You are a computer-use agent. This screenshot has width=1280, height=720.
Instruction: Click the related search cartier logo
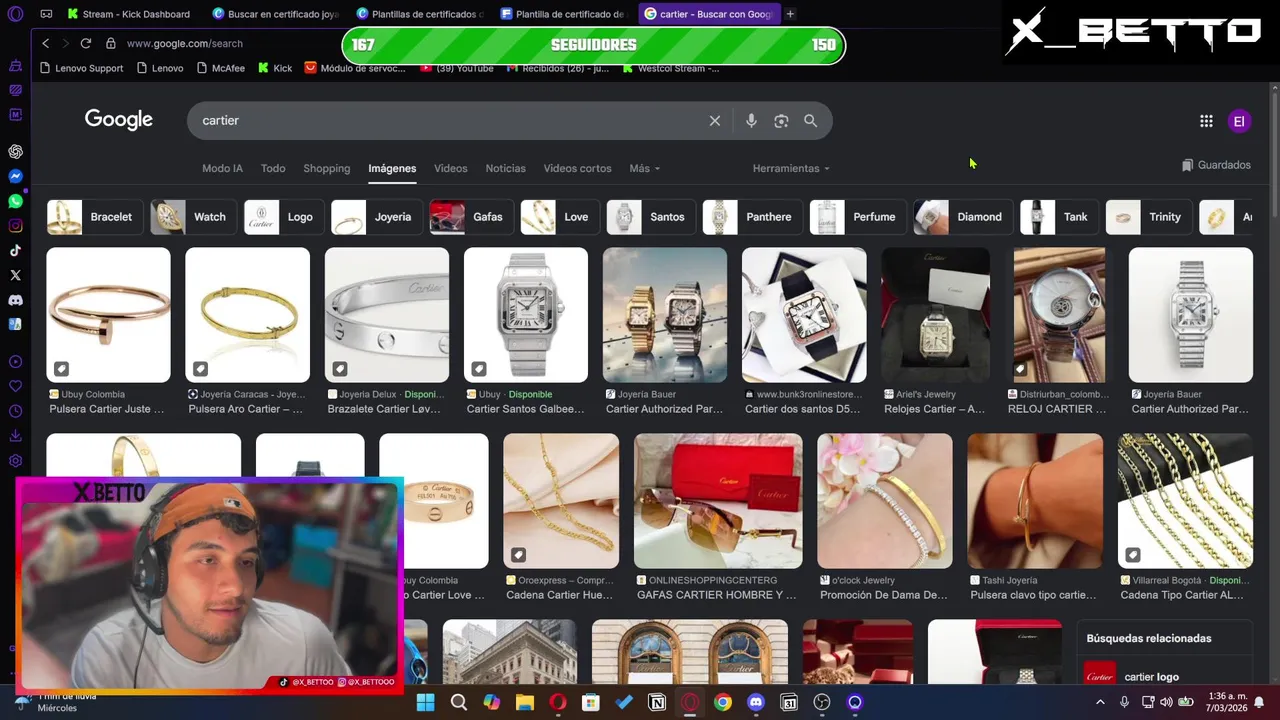click(x=1166, y=676)
